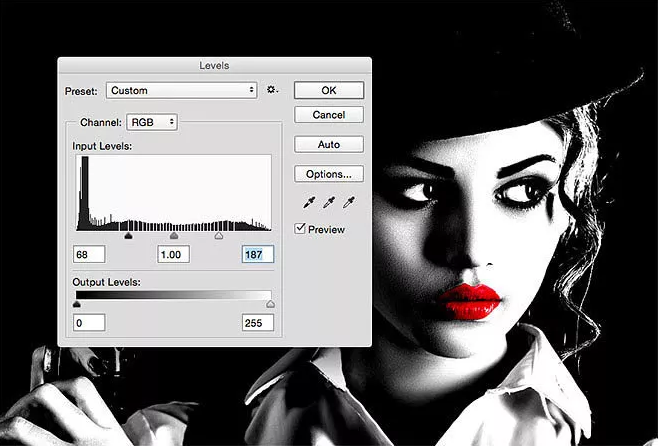
Task: Click the Auto levels button
Action: click(328, 145)
